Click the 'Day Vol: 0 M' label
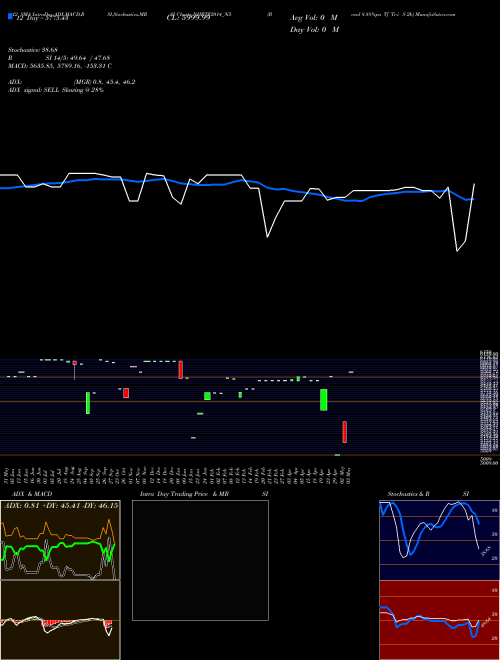500x660 pixels. tap(314, 30)
